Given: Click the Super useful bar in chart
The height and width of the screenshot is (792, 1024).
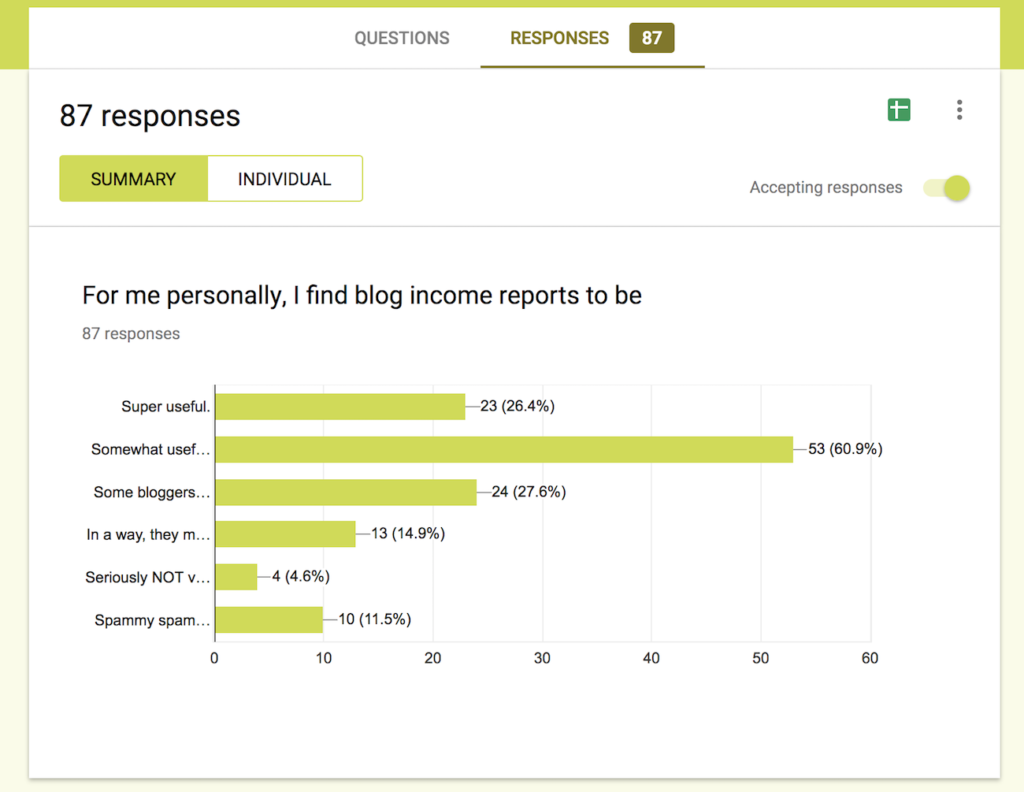Looking at the screenshot, I should pyautogui.click(x=340, y=406).
